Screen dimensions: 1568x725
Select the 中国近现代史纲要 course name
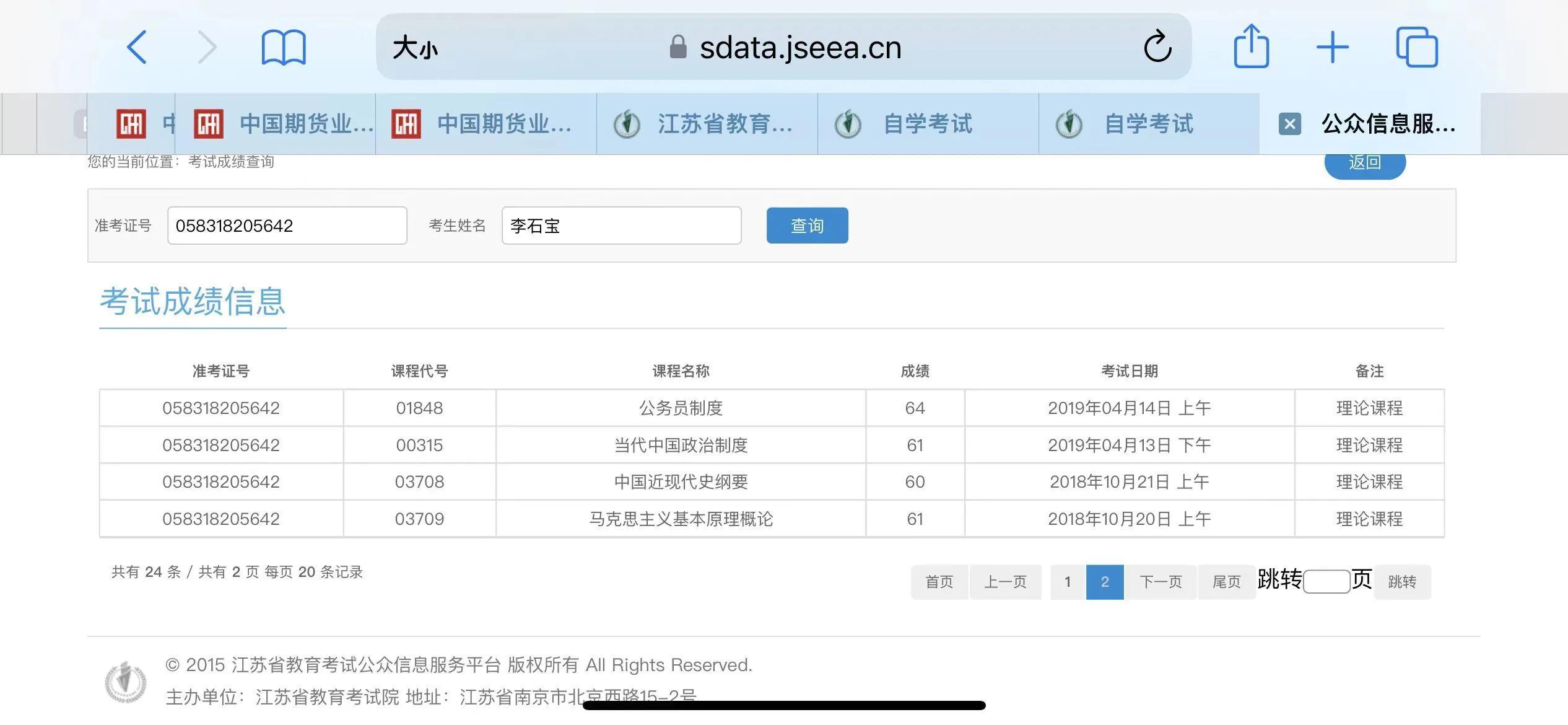click(x=681, y=482)
